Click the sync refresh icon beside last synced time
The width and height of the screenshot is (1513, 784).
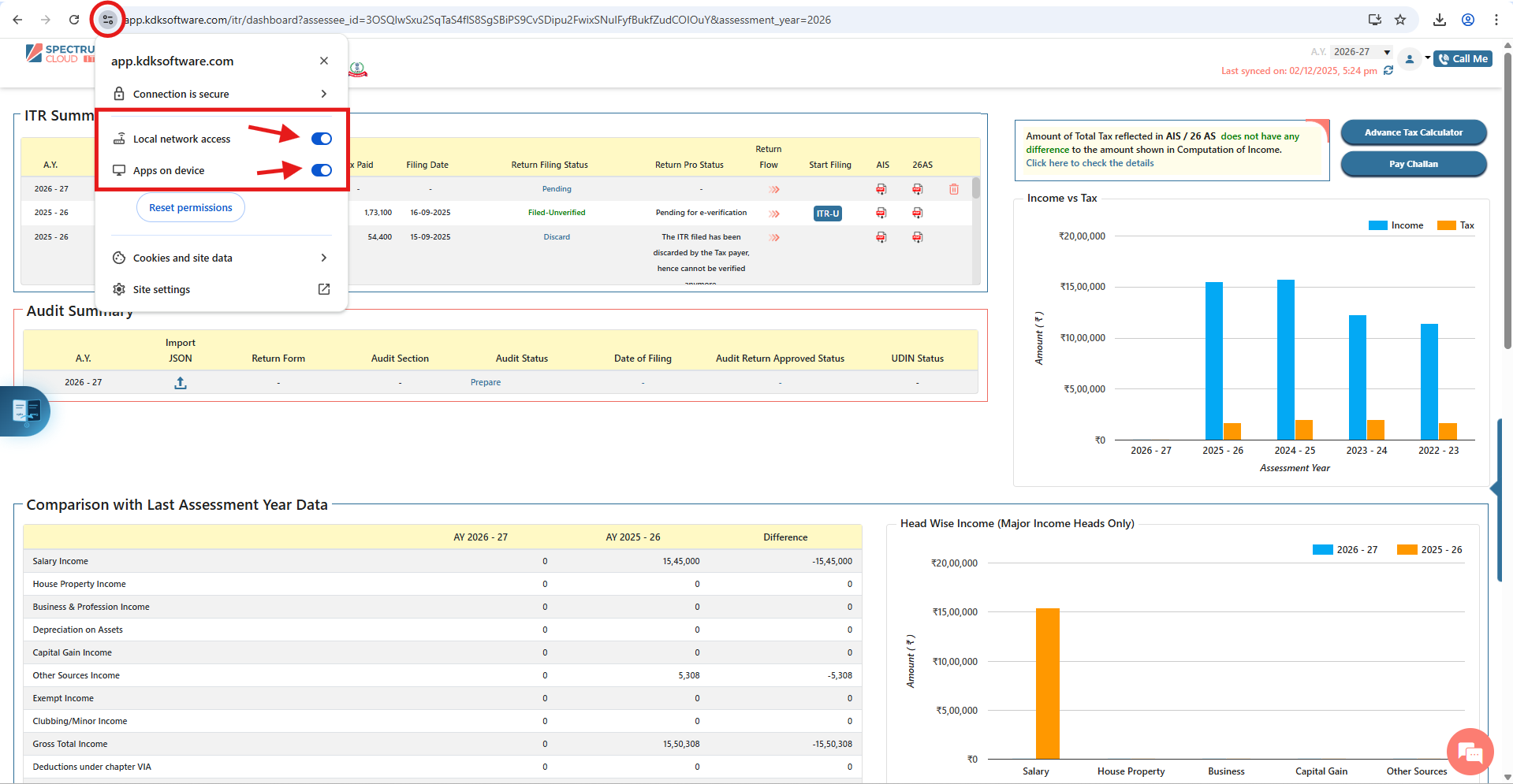[1388, 71]
